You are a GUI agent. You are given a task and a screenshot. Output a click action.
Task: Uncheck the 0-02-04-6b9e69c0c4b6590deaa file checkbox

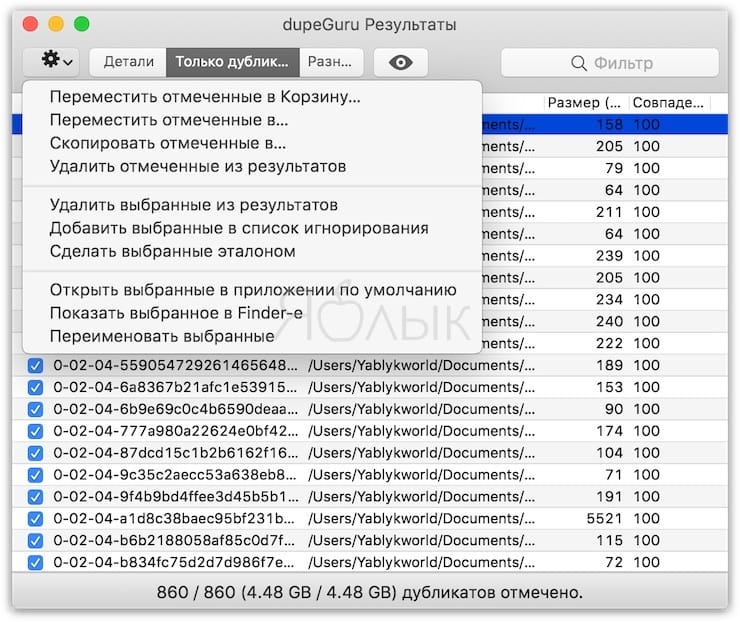click(35, 409)
